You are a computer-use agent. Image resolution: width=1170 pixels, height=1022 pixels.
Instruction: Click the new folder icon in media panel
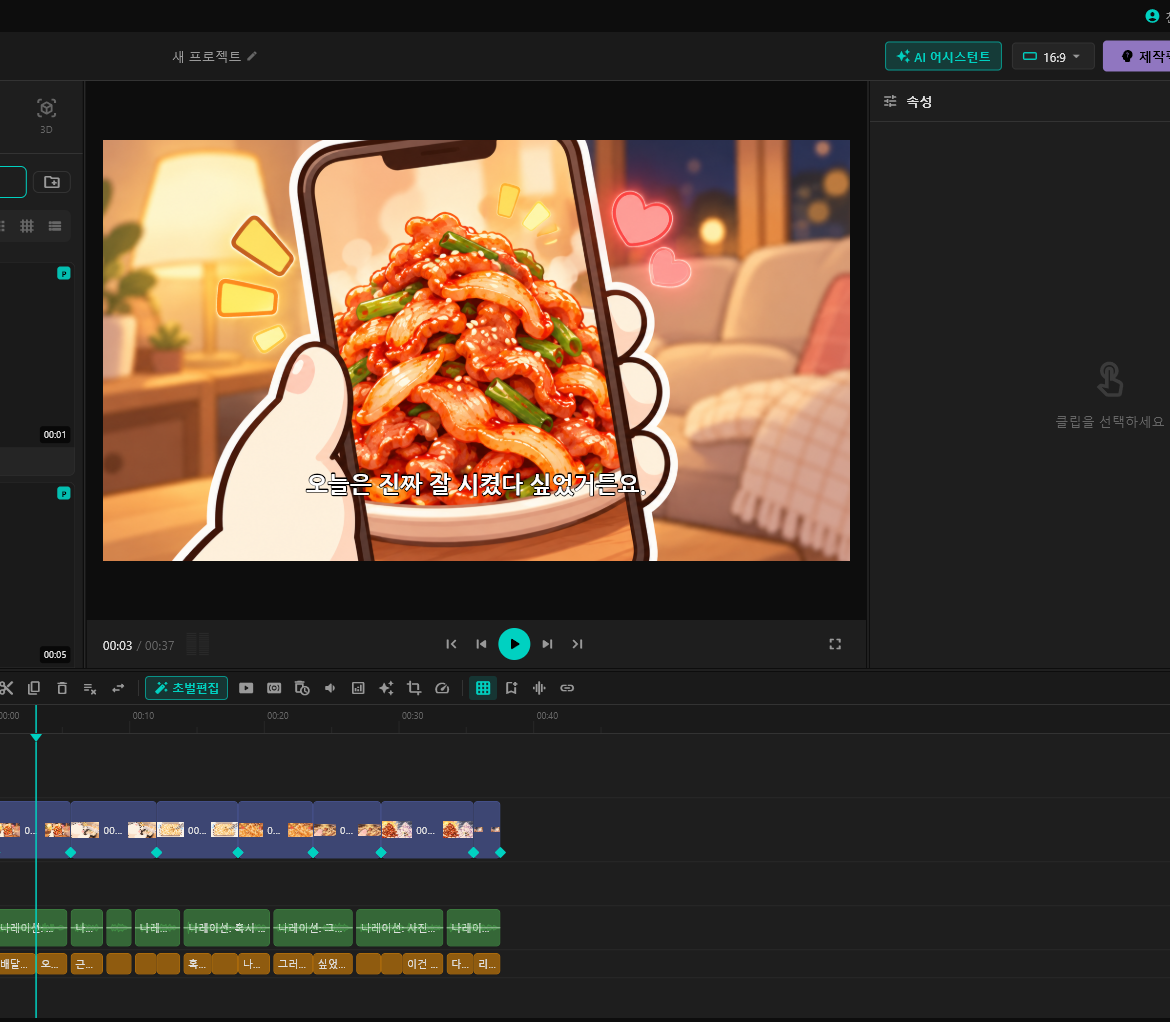point(51,182)
